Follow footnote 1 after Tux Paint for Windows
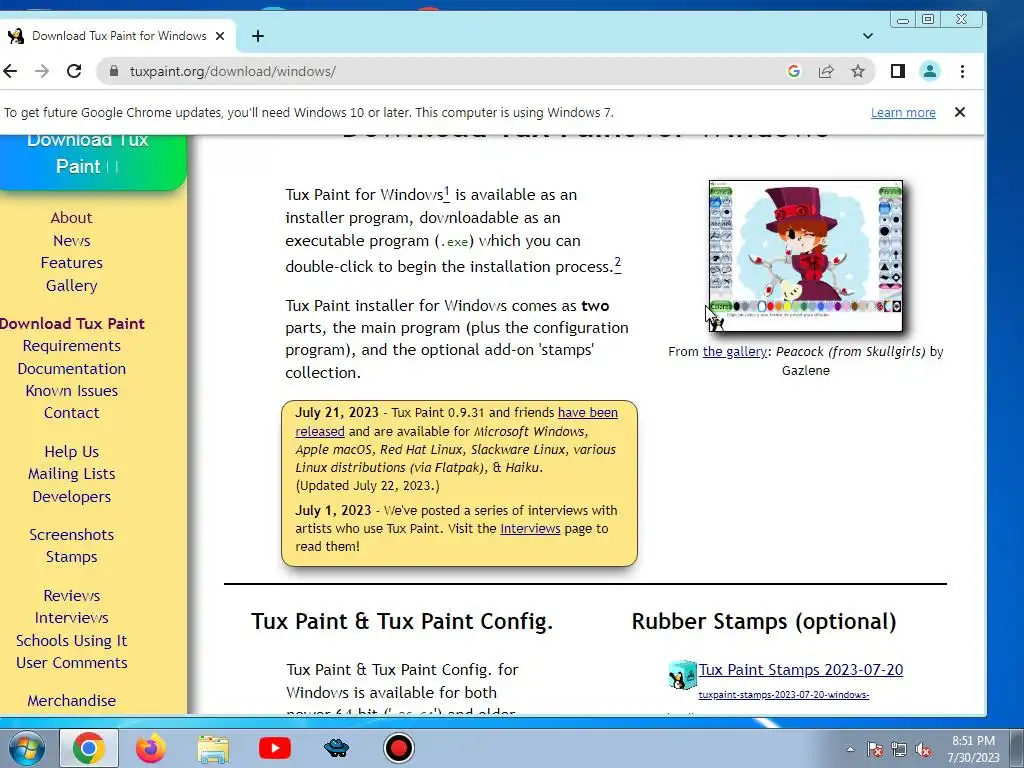The image size is (1024, 768). 447,193
